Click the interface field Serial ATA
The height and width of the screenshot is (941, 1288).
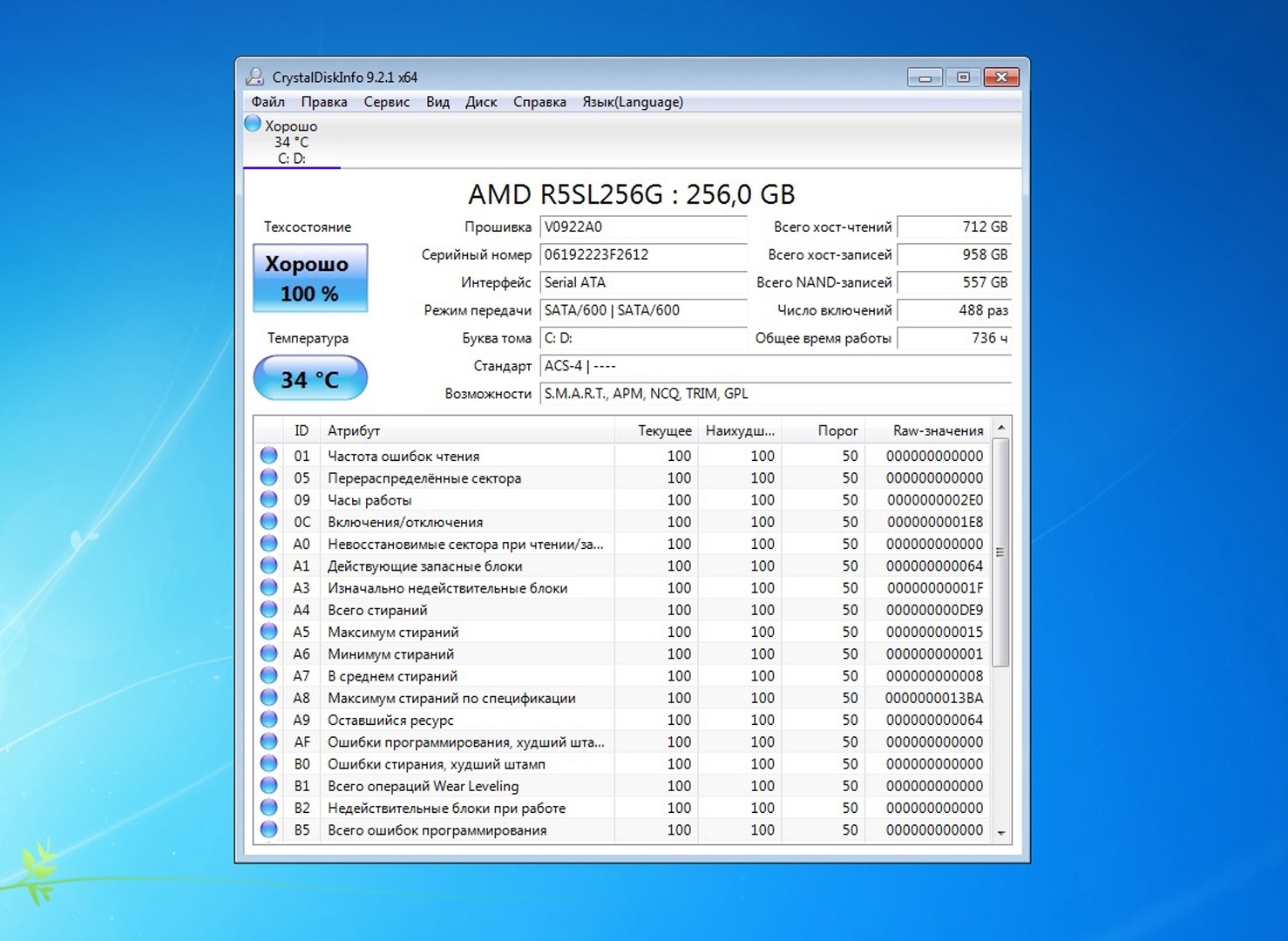tap(643, 283)
